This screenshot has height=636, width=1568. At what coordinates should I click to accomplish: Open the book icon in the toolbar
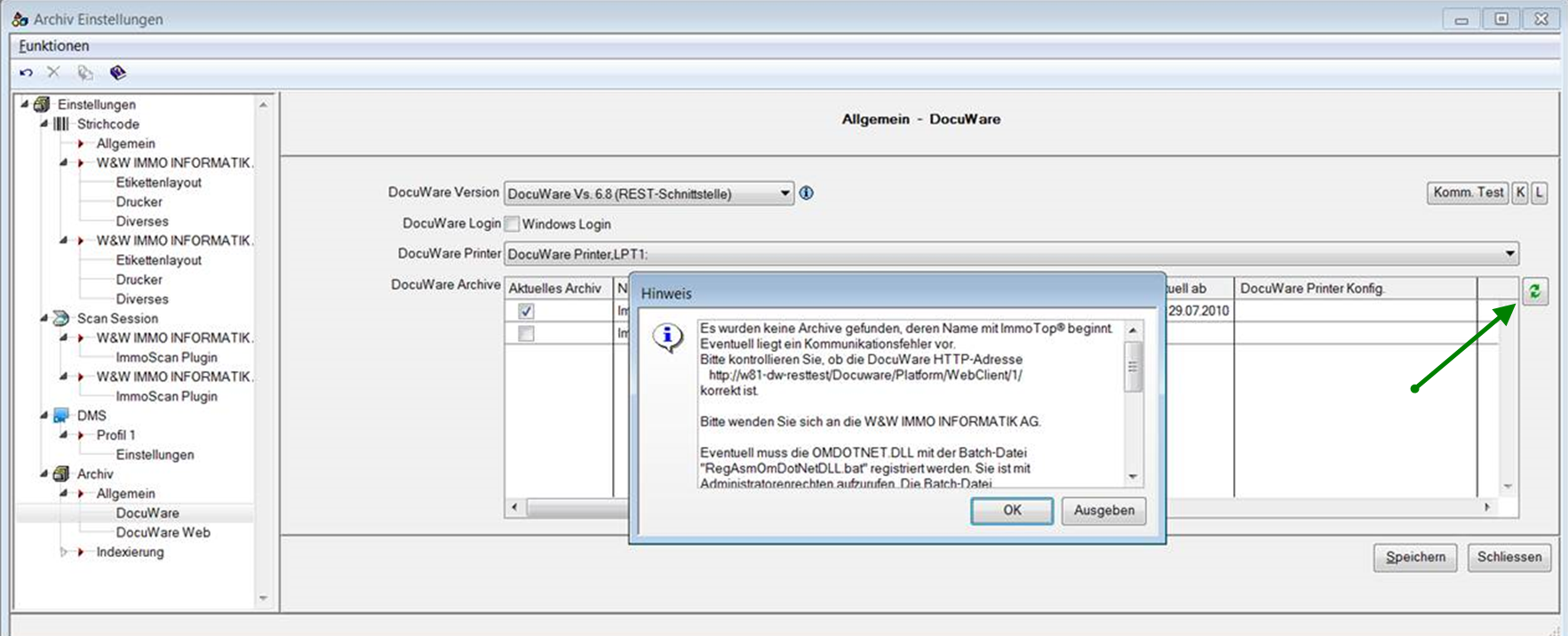[x=117, y=73]
